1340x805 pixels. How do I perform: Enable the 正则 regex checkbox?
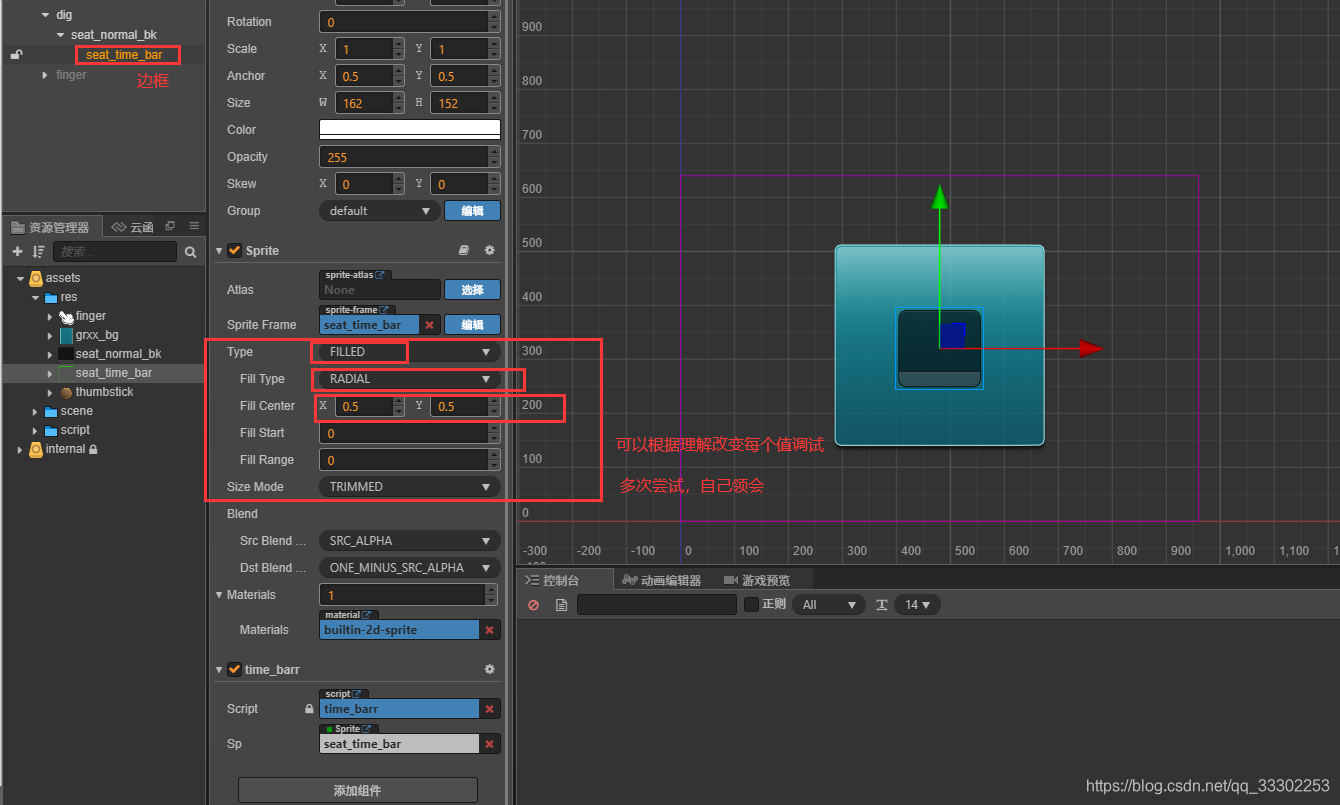point(752,604)
